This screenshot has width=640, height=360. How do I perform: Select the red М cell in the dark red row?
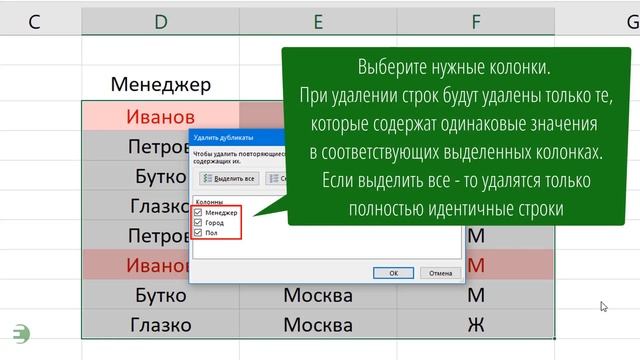point(510,265)
